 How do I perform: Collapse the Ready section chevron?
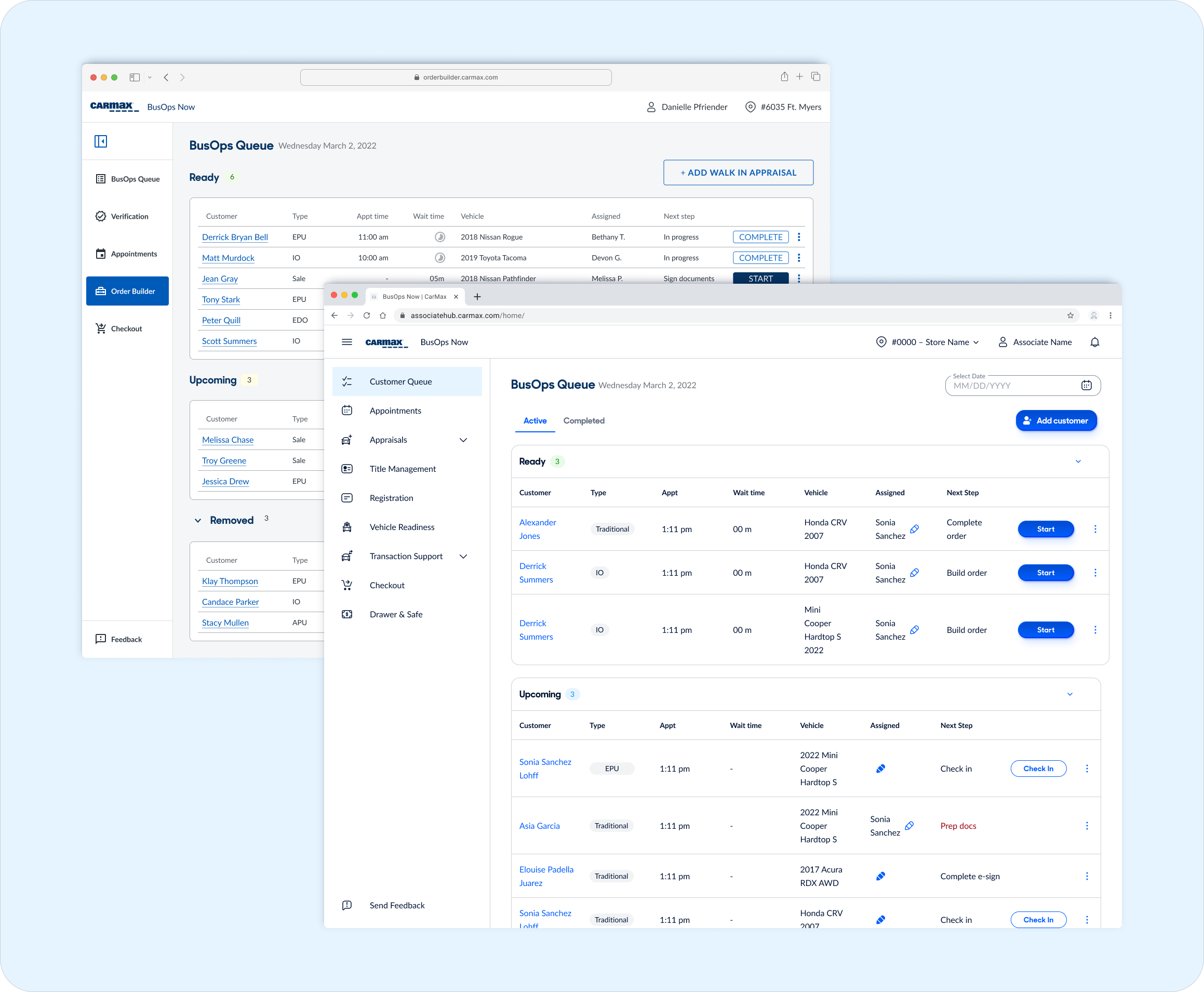point(1078,462)
